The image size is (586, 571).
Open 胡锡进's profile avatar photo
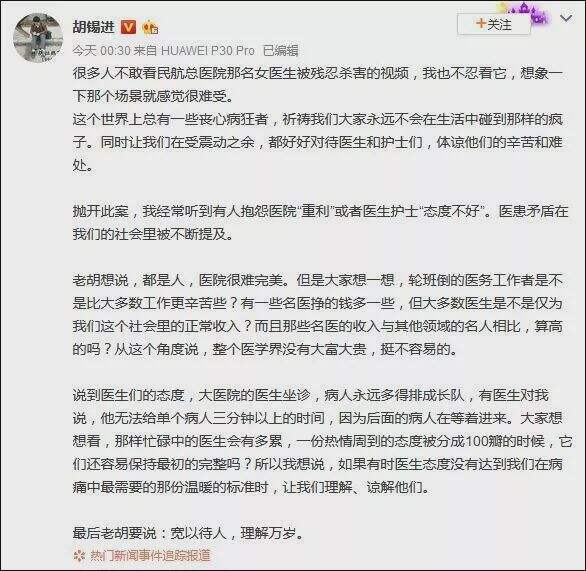pos(38,38)
